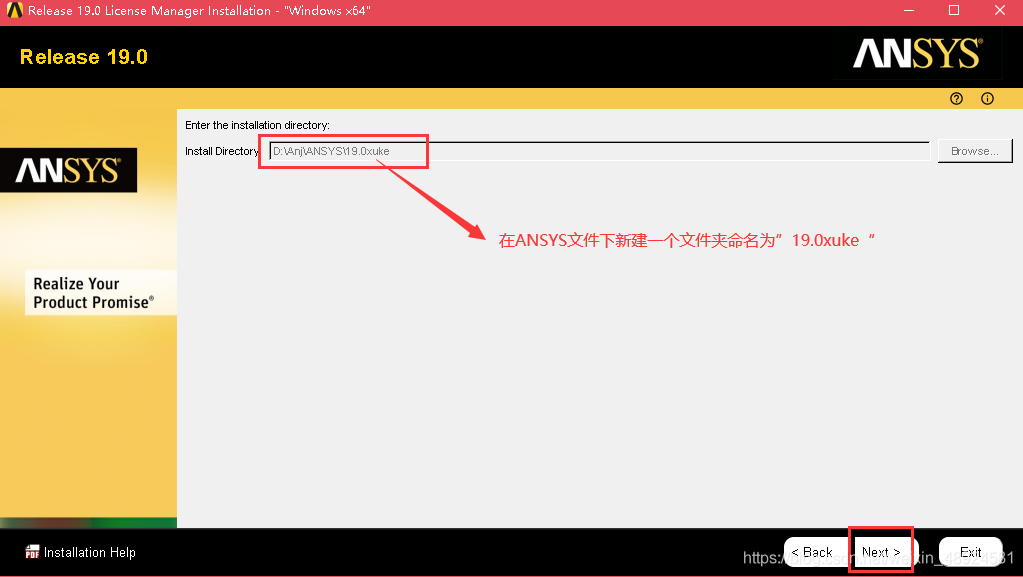The width and height of the screenshot is (1023, 577).
Task: Maximize the License Manager Installation window
Action: click(x=954, y=10)
